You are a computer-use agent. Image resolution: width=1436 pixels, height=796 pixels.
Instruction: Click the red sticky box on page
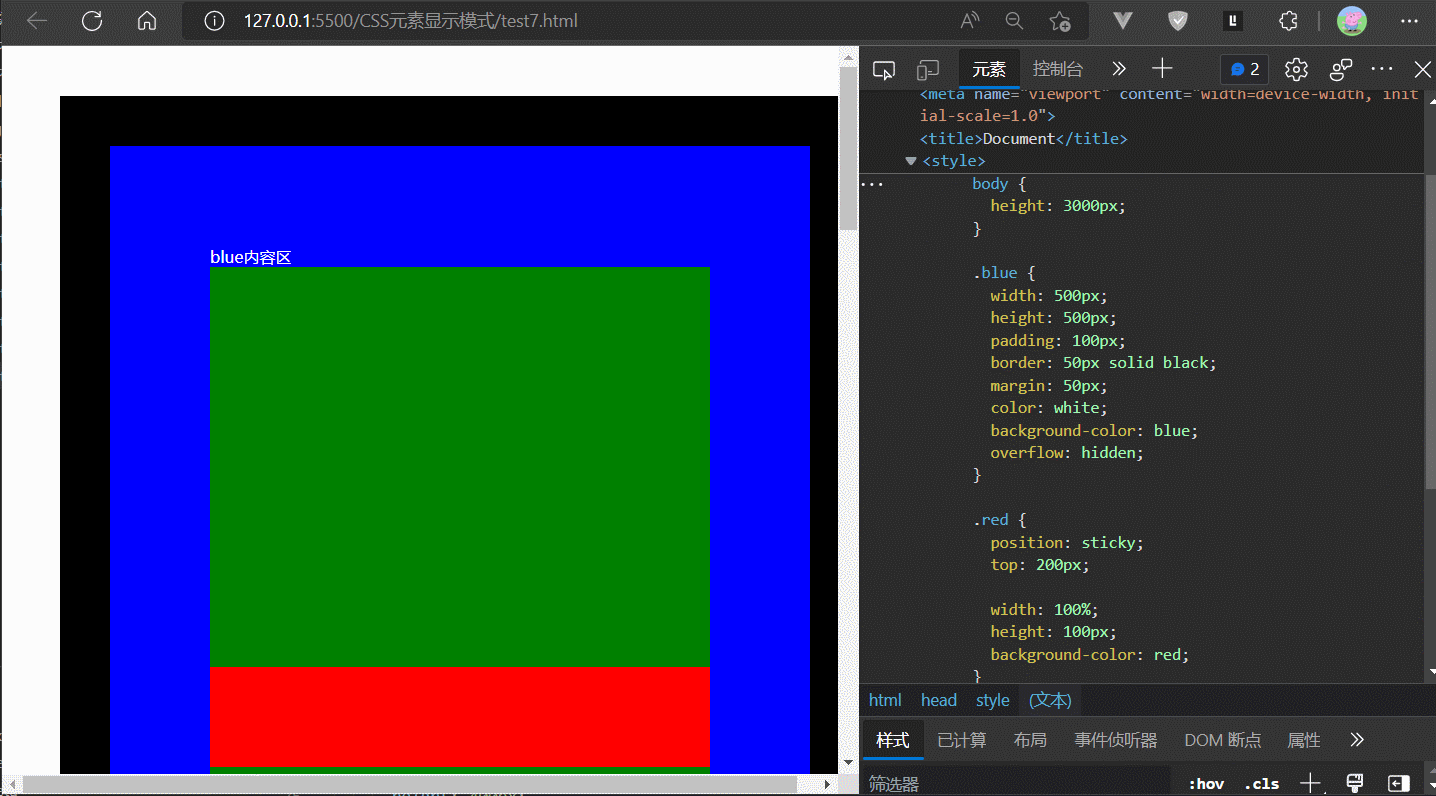tap(460, 717)
